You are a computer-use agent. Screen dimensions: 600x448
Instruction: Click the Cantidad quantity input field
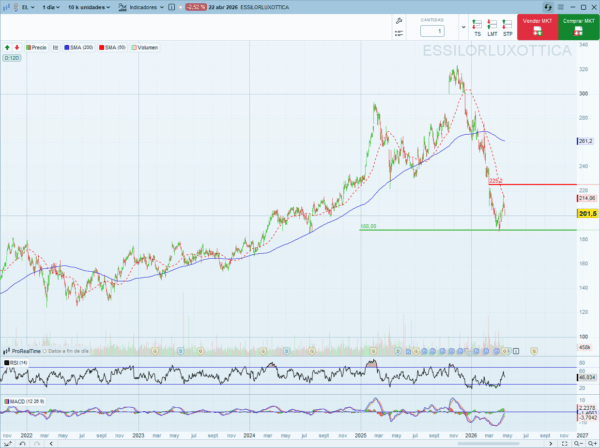[x=432, y=31]
